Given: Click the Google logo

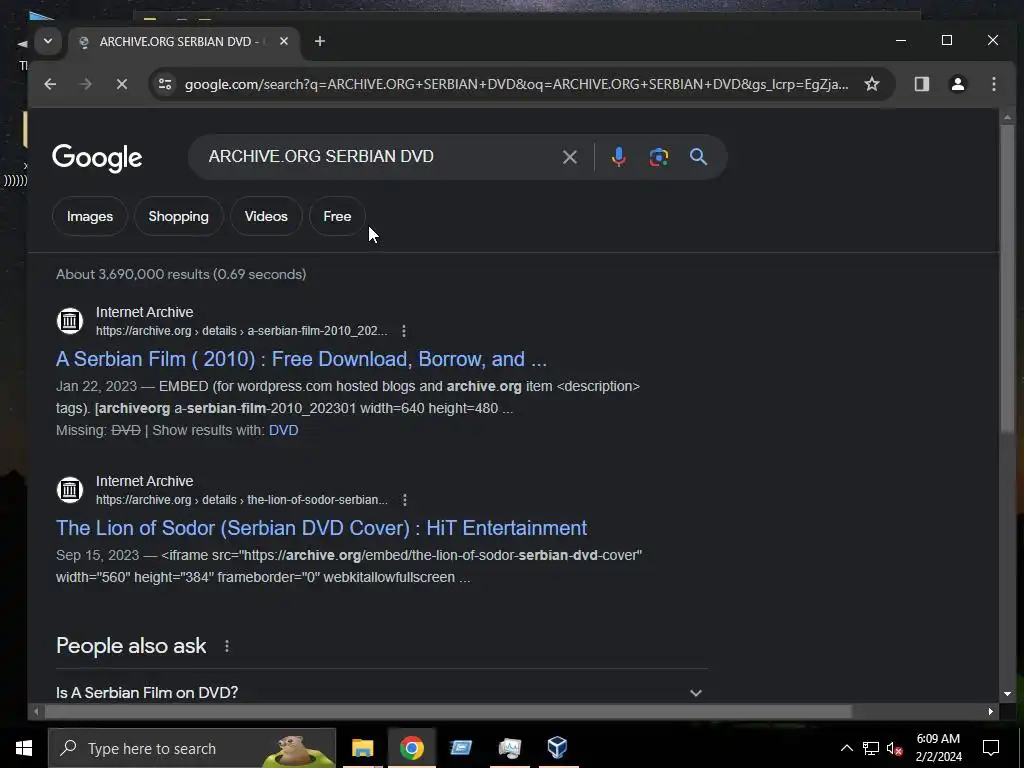Looking at the screenshot, I should tap(97, 157).
